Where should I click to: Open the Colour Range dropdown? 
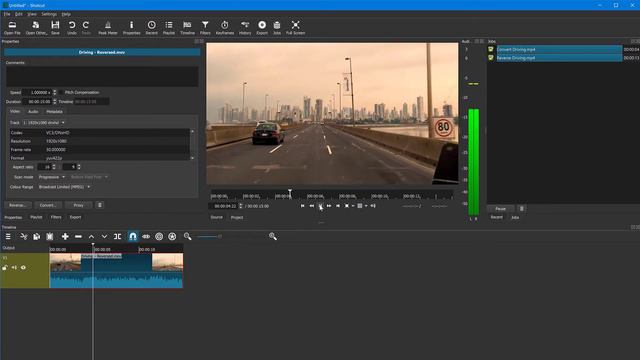pyautogui.click(x=64, y=187)
